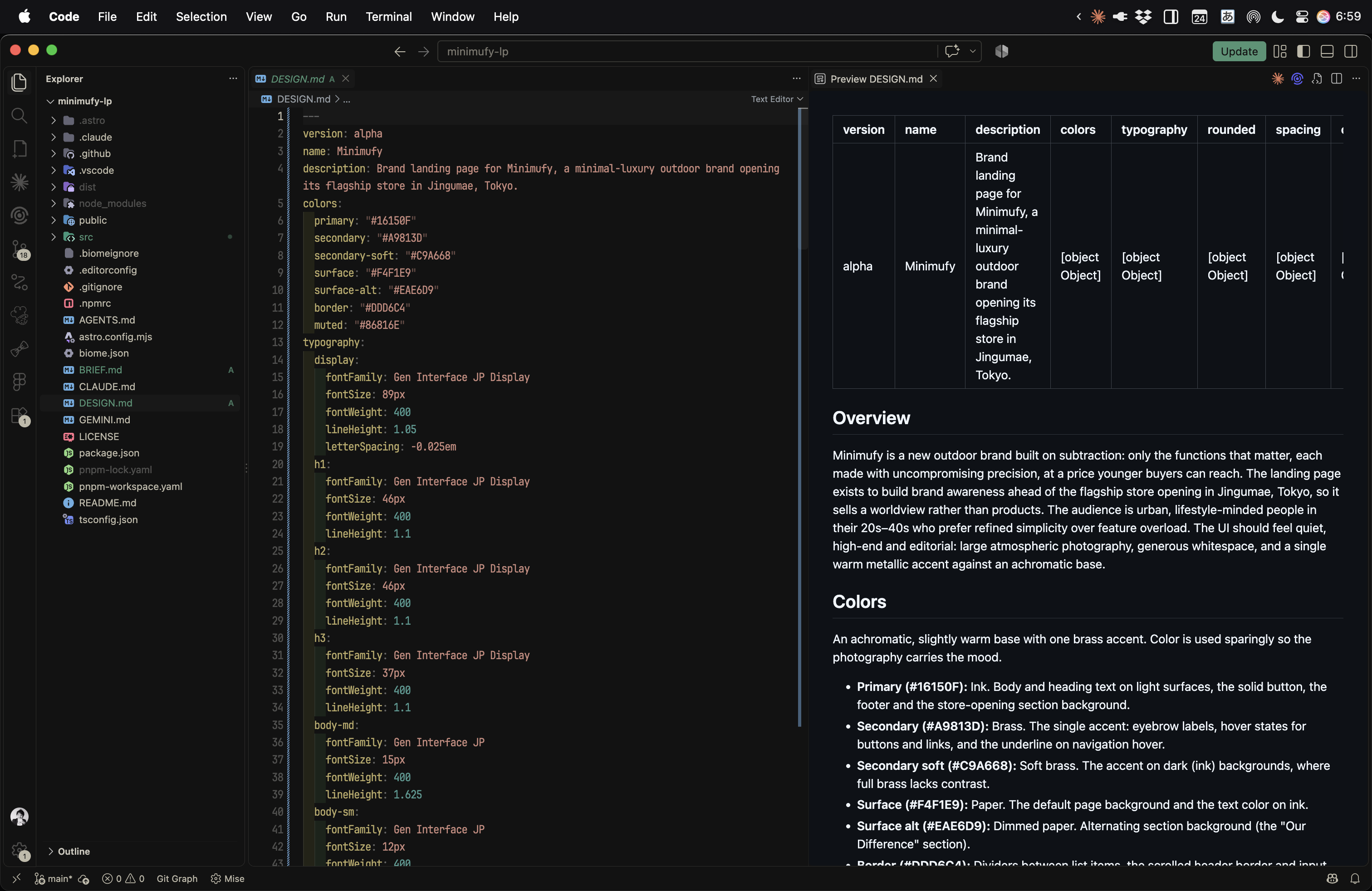Open the Go menu
This screenshot has width=1372, height=891.
point(299,17)
